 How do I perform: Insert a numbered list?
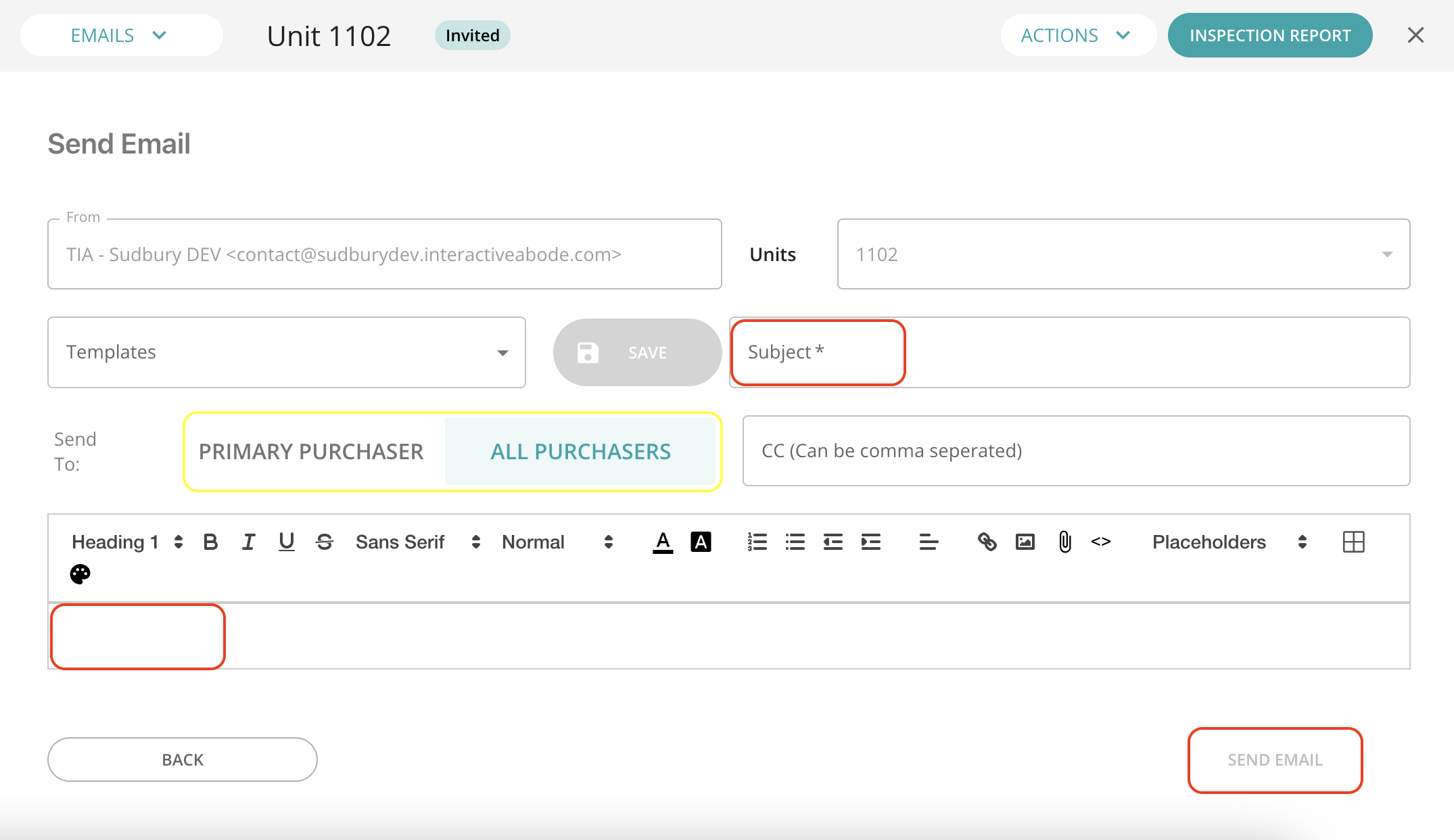click(x=757, y=542)
